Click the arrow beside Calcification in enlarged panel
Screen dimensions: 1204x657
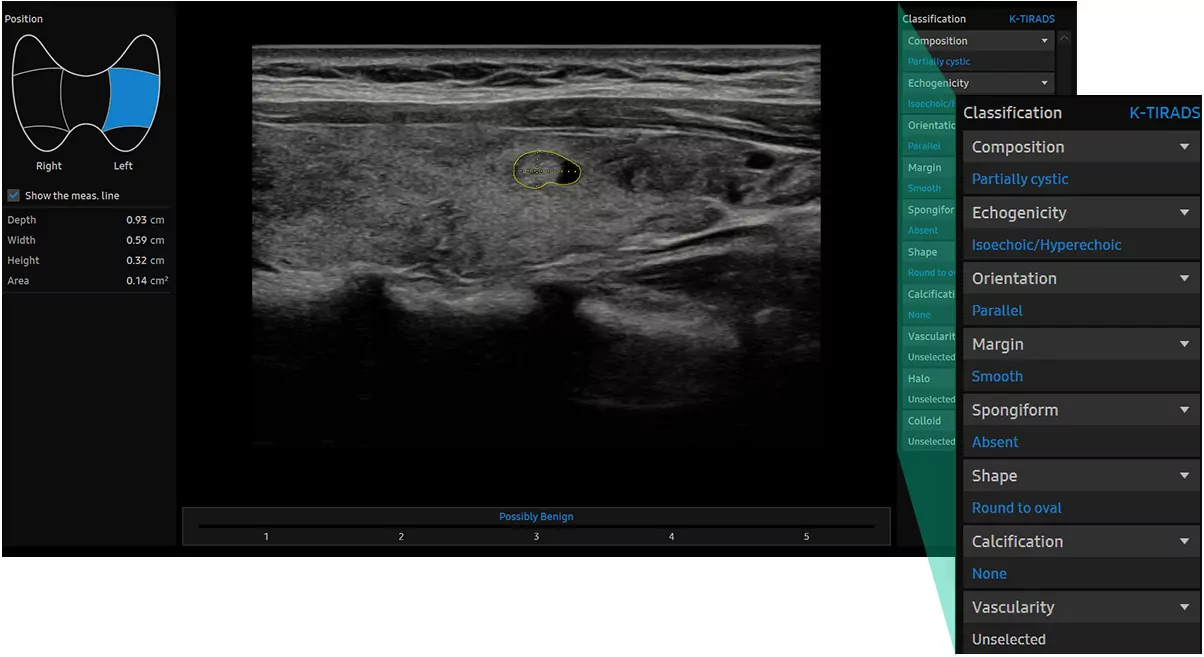[x=1184, y=541]
